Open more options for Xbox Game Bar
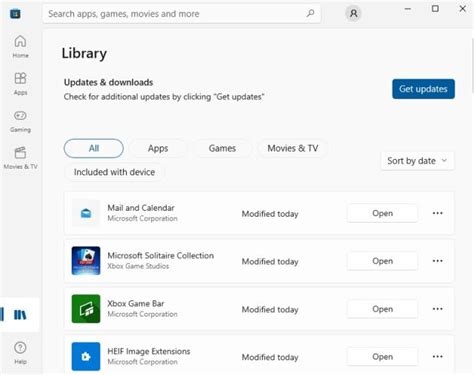Screen dimensions: 474x375 (x=437, y=309)
